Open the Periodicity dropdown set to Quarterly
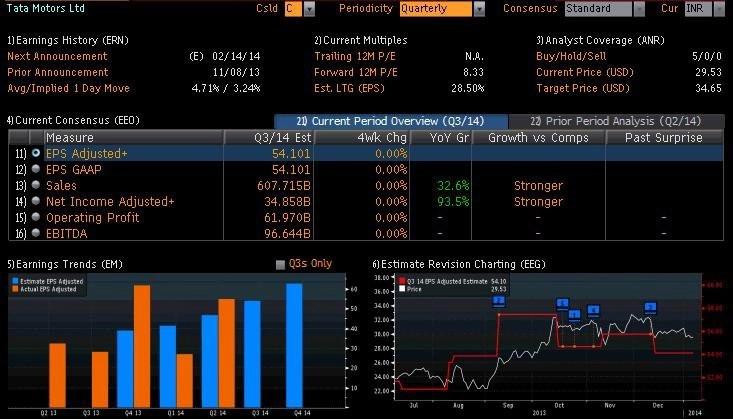This screenshot has width=733, height=419. click(442, 9)
